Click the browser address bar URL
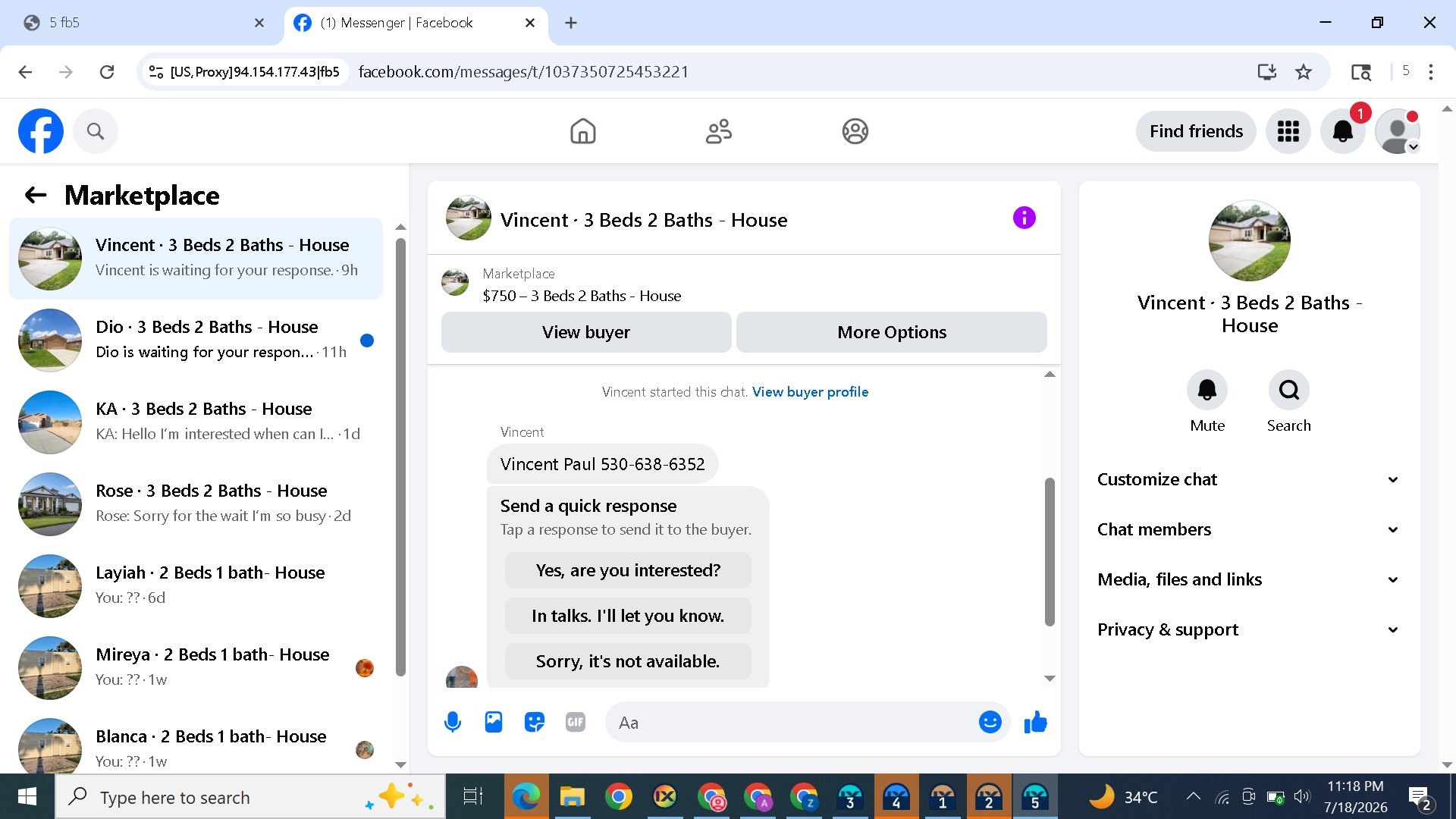Screen dimensions: 1456x819 pyautogui.click(x=523, y=72)
